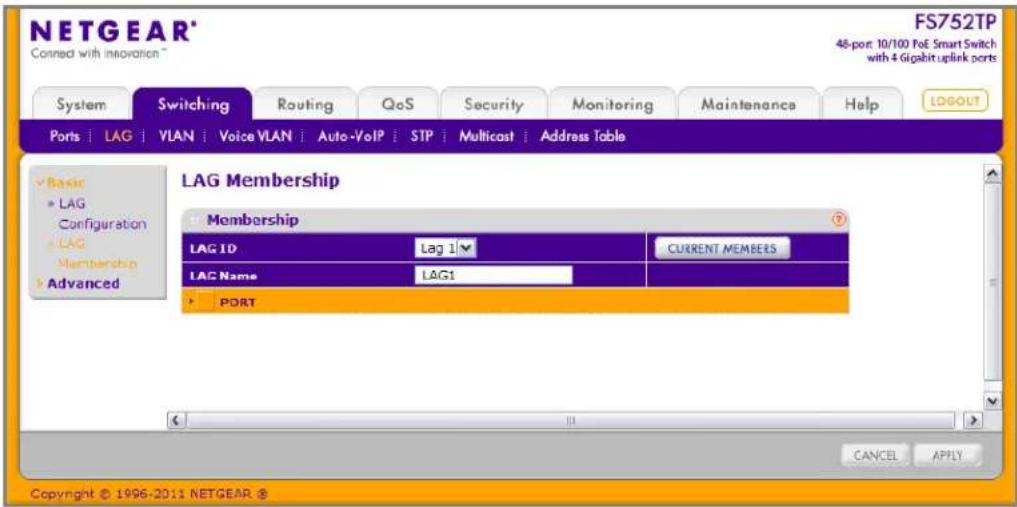Viewport: 1017px width, 507px height.
Task: Open the Maintenance tab
Action: pyautogui.click(x=748, y=104)
